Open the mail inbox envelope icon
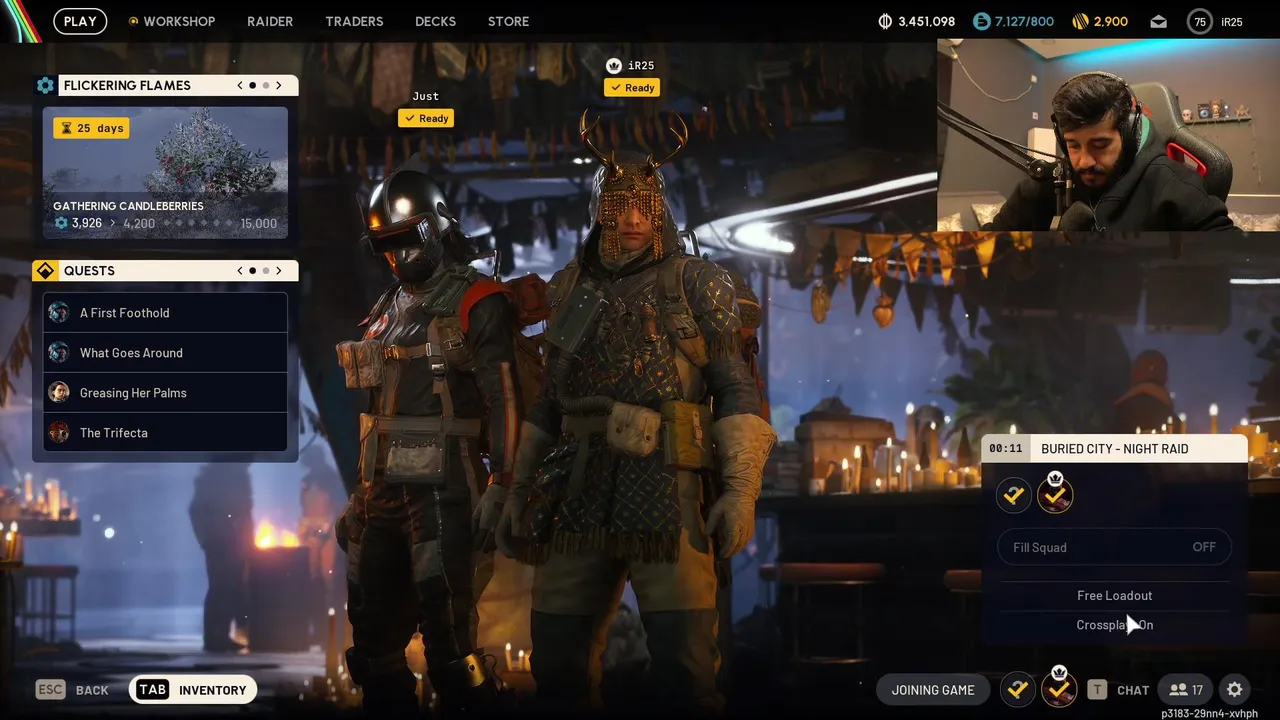Image resolution: width=1280 pixels, height=720 pixels. point(1158,21)
